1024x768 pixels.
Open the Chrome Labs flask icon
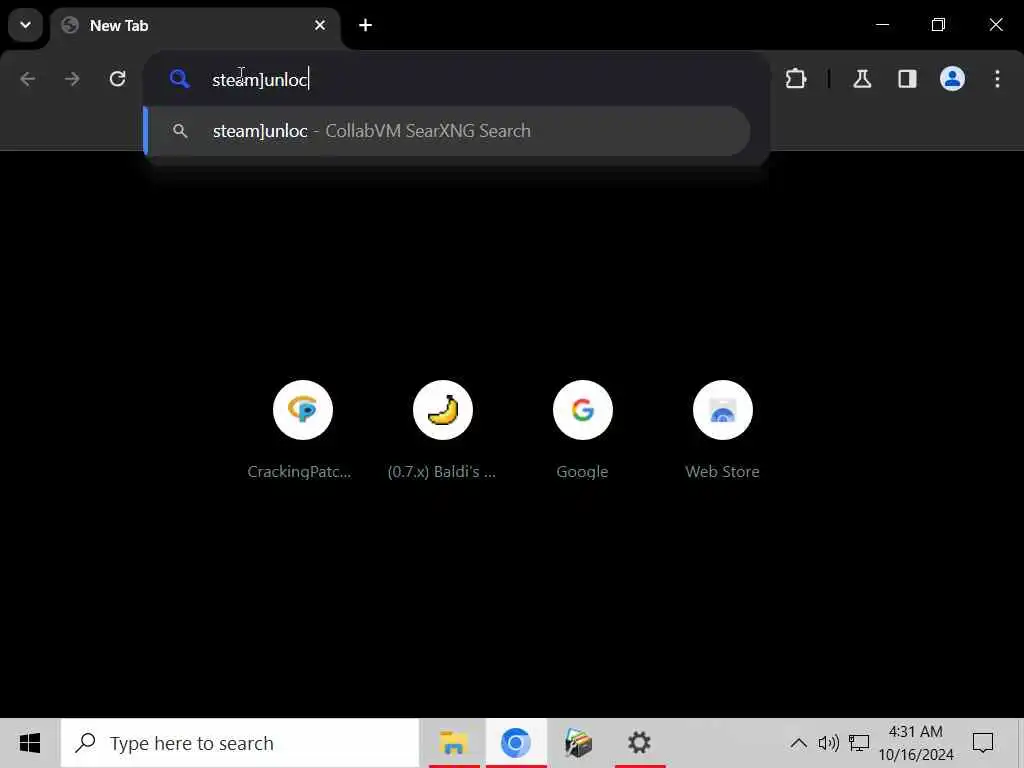[862, 79]
